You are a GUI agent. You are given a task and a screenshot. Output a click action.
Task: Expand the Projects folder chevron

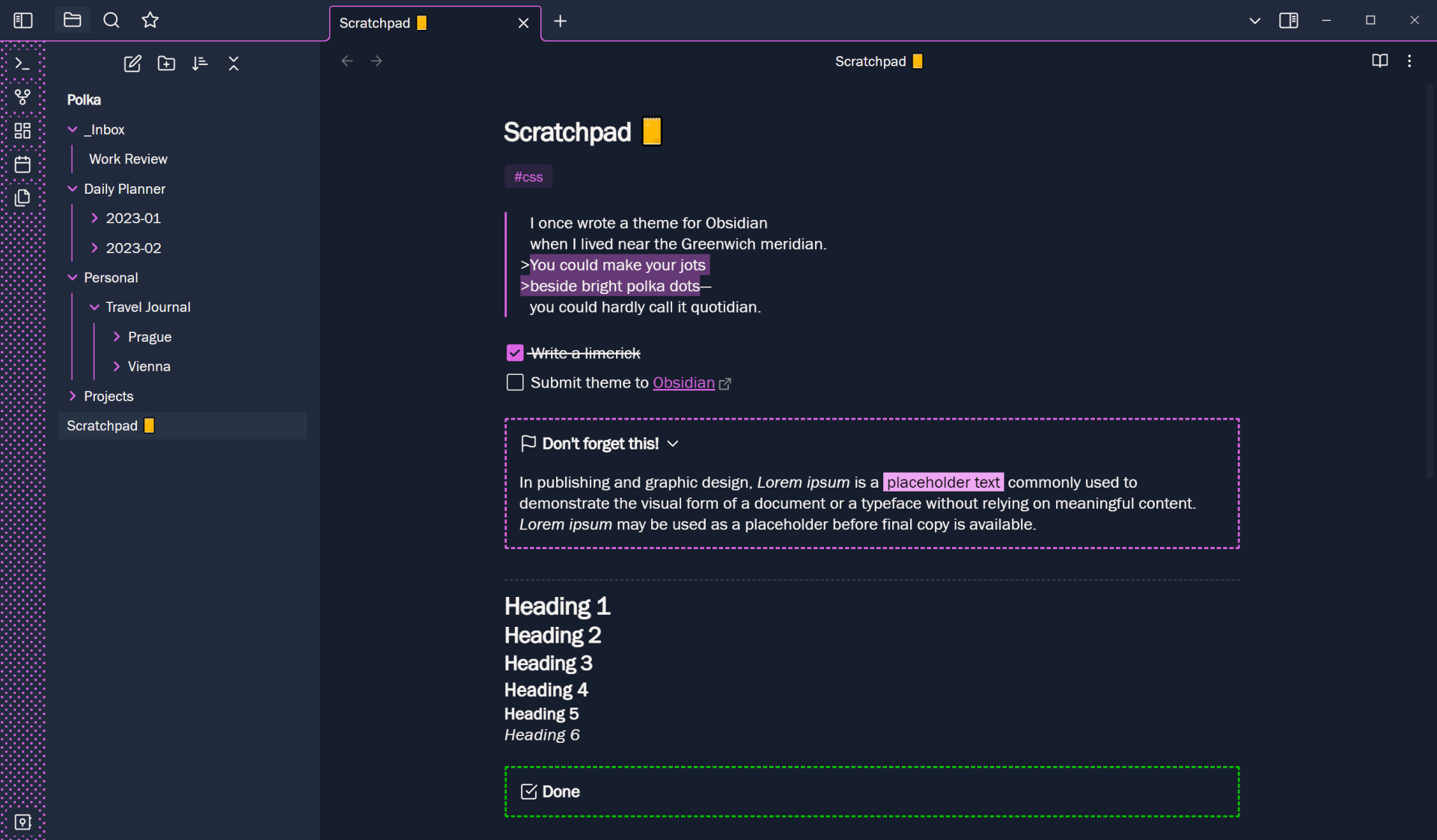(73, 396)
